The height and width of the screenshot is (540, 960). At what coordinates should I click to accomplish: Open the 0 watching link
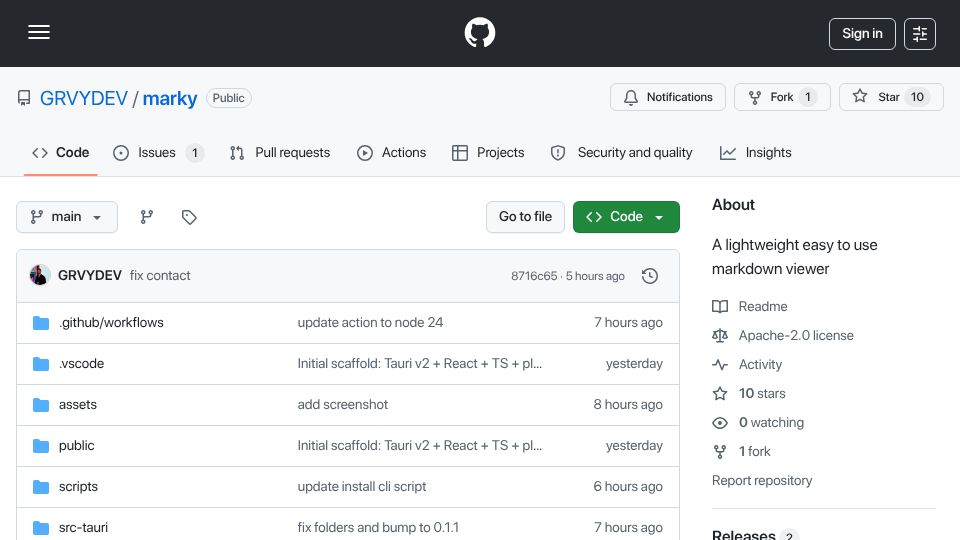tap(771, 423)
